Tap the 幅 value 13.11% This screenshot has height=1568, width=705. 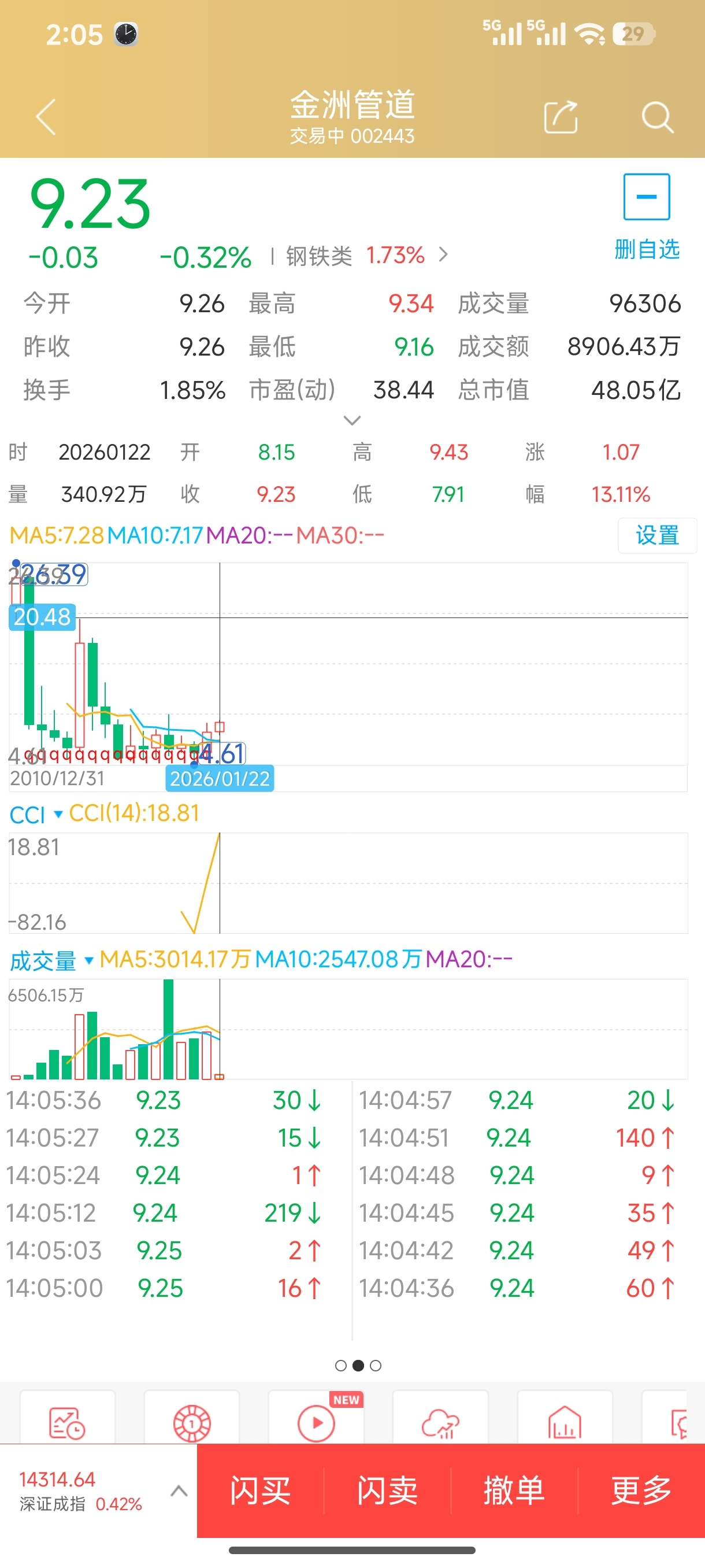(621, 494)
